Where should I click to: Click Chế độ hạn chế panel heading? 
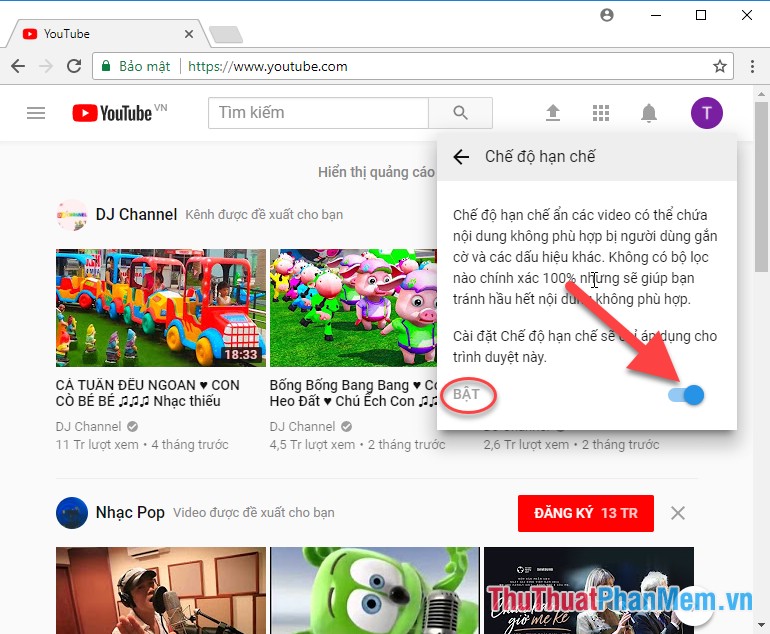pos(540,157)
